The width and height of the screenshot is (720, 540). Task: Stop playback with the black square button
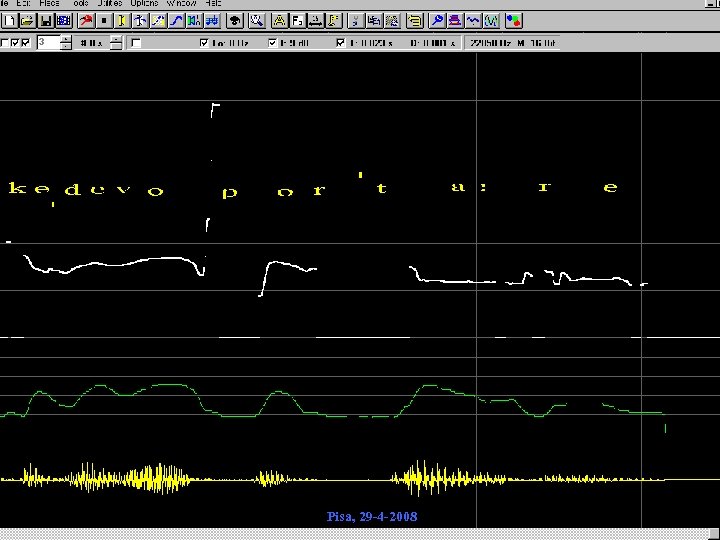(104, 21)
